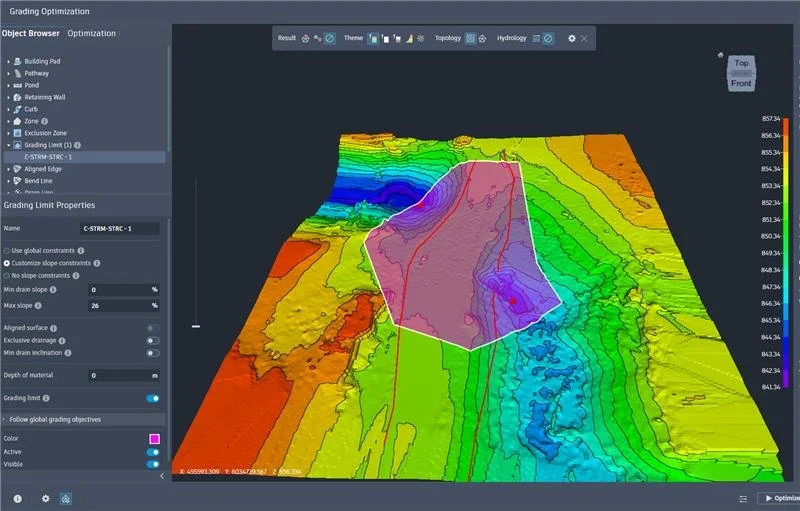
Task: Expand the Curb tree node
Action: click(8, 110)
